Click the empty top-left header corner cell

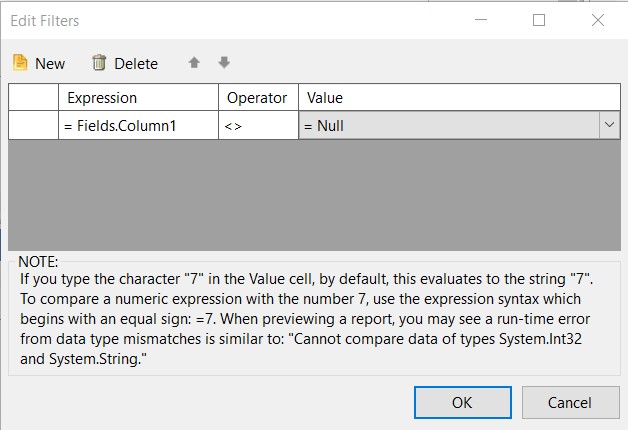(x=33, y=98)
